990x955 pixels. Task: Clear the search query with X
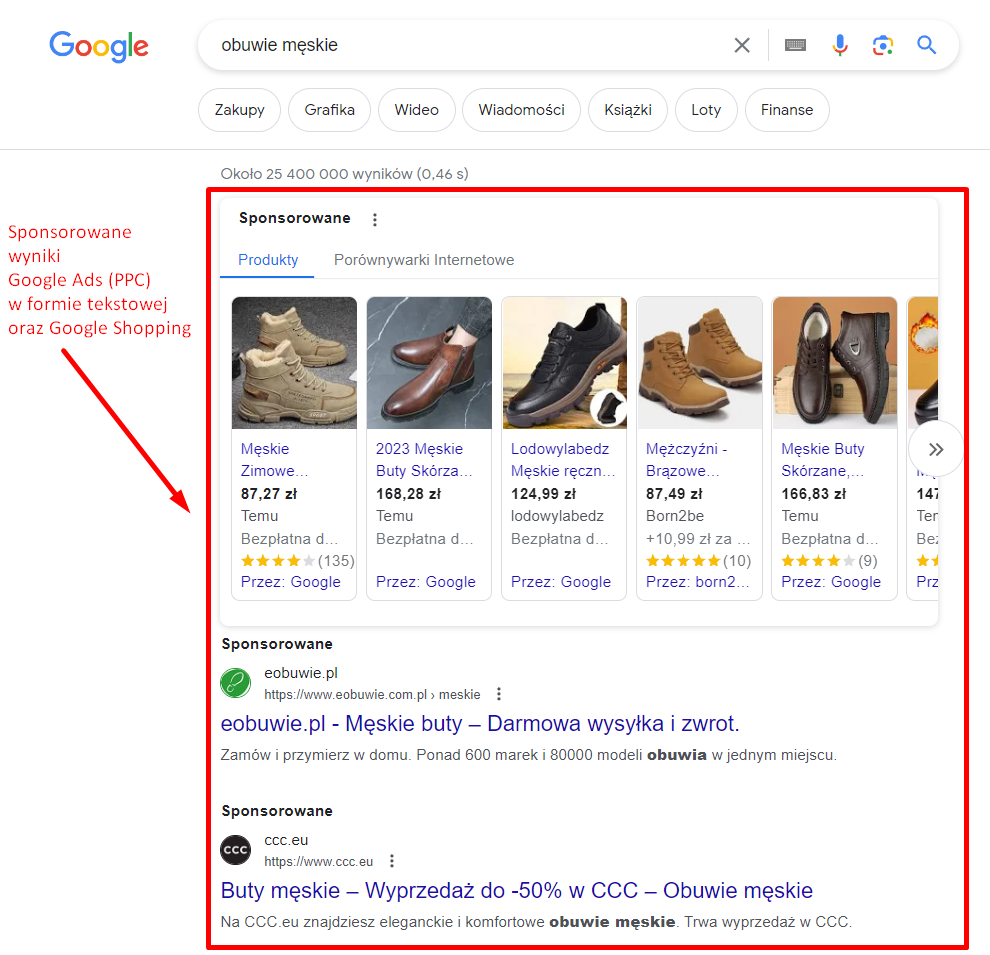click(x=742, y=45)
